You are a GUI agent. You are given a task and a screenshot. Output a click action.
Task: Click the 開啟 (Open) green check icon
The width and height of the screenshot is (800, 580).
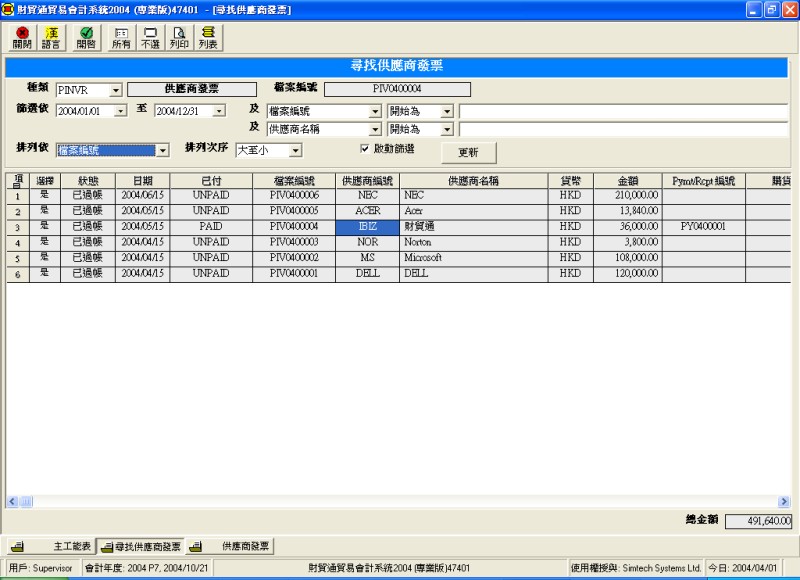[x=86, y=38]
